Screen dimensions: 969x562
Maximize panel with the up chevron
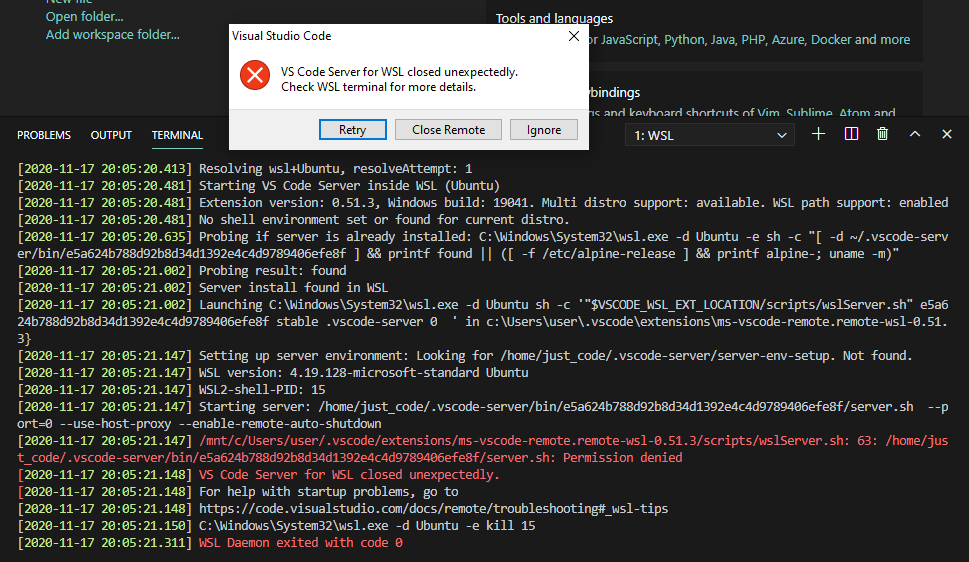[914, 134]
